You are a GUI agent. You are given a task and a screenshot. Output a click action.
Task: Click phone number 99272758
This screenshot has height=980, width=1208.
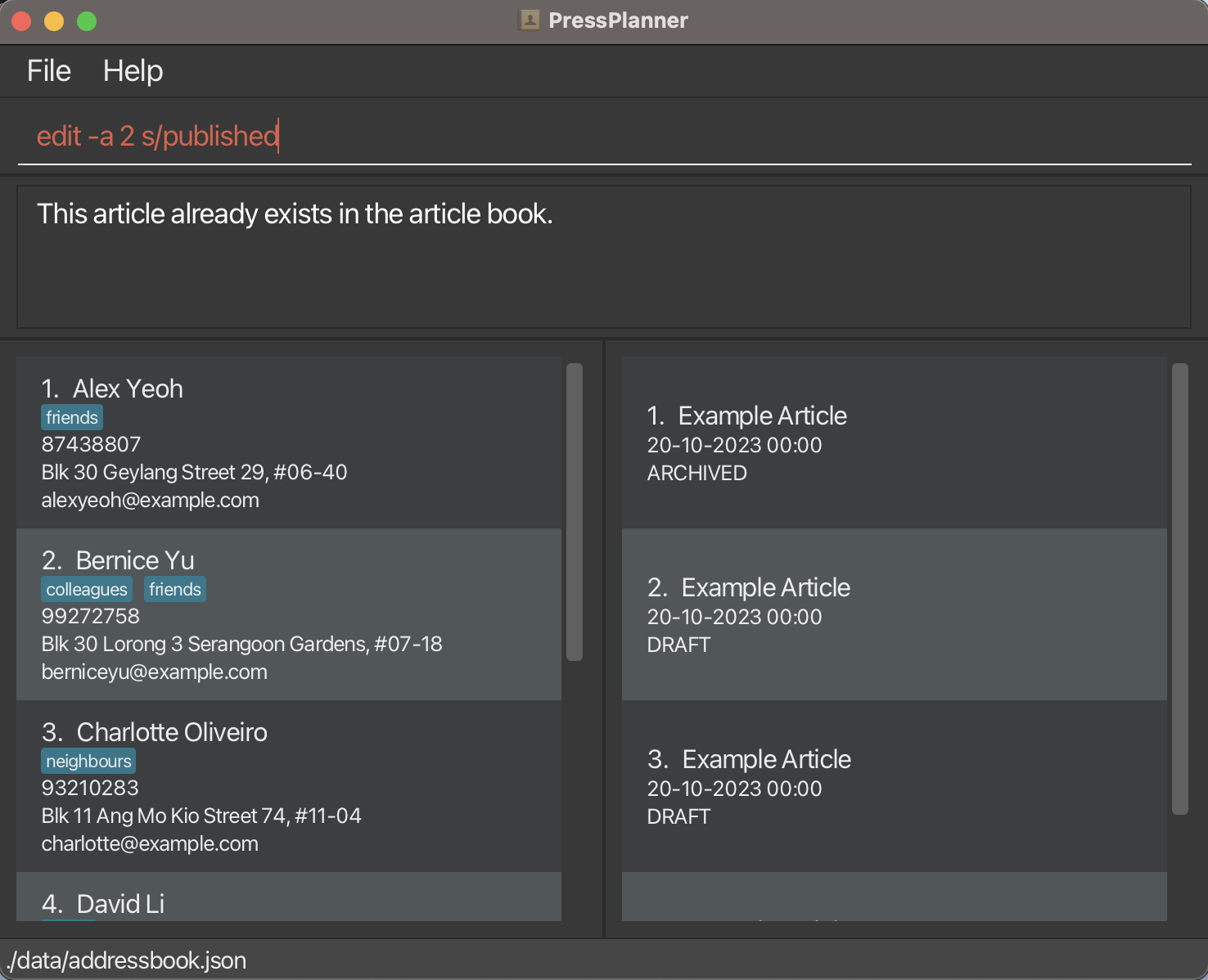91,616
